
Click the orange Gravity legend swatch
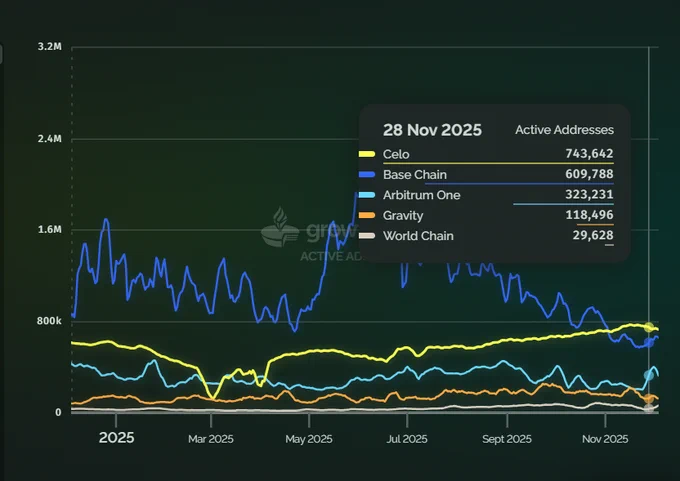(367, 215)
